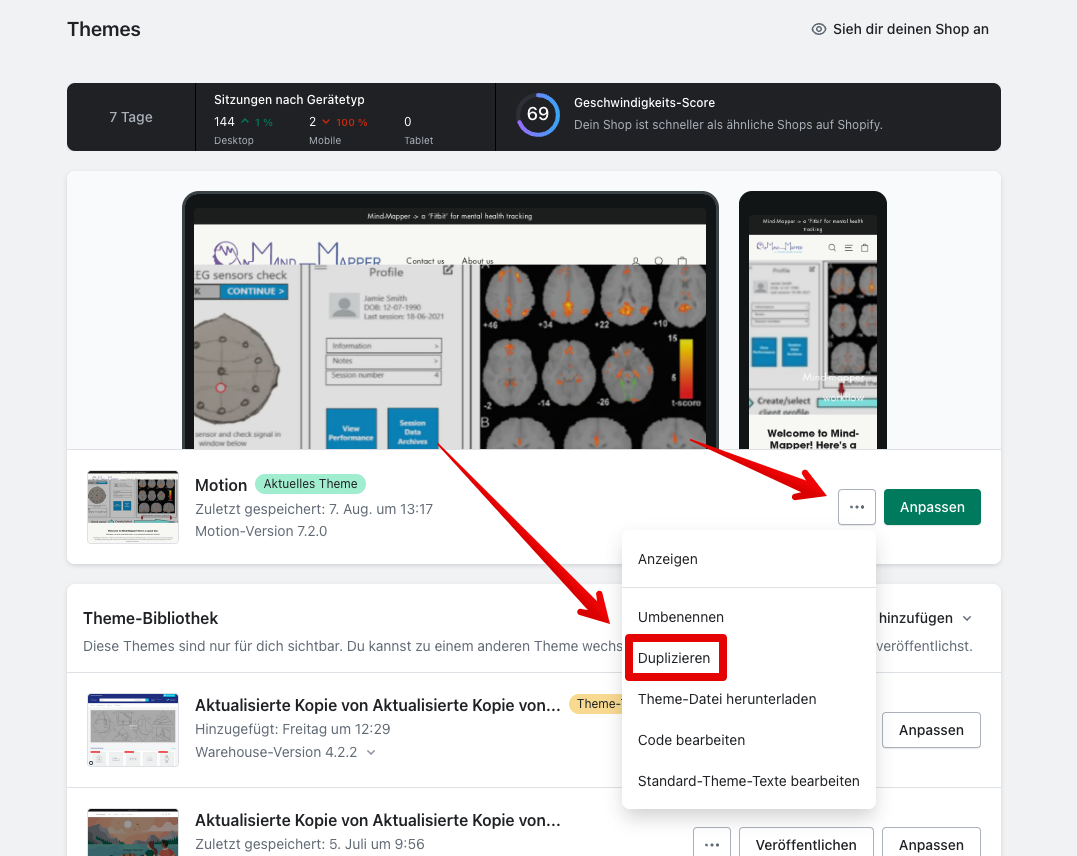The image size is (1077, 856).
Task: Choose 'Theme-Datei herunterladen' menu entry
Action: pos(749,699)
